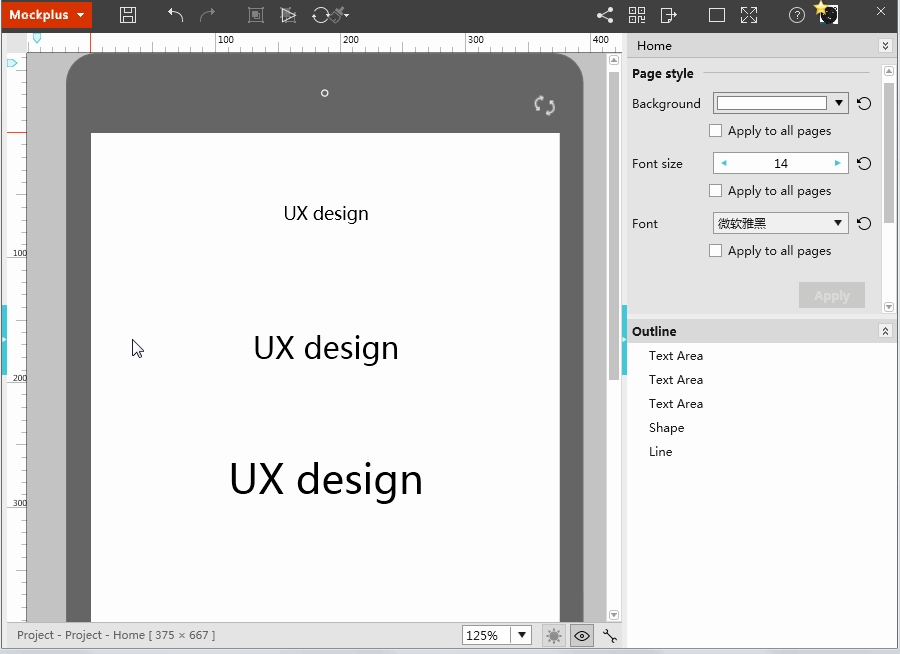Select the medium UX design text
The image size is (900, 654).
[326, 349]
